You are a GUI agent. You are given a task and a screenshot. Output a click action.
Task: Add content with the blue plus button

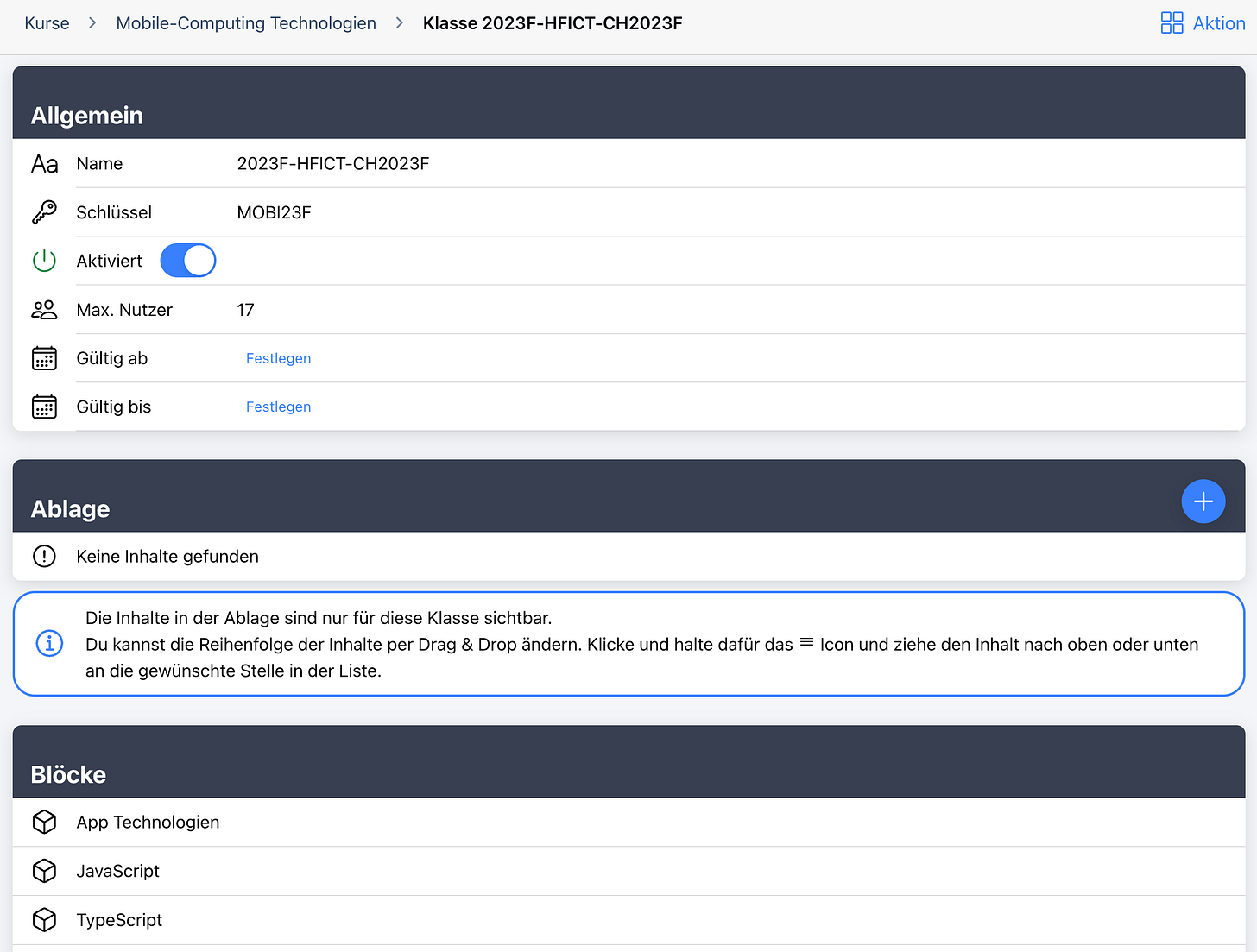click(x=1203, y=501)
